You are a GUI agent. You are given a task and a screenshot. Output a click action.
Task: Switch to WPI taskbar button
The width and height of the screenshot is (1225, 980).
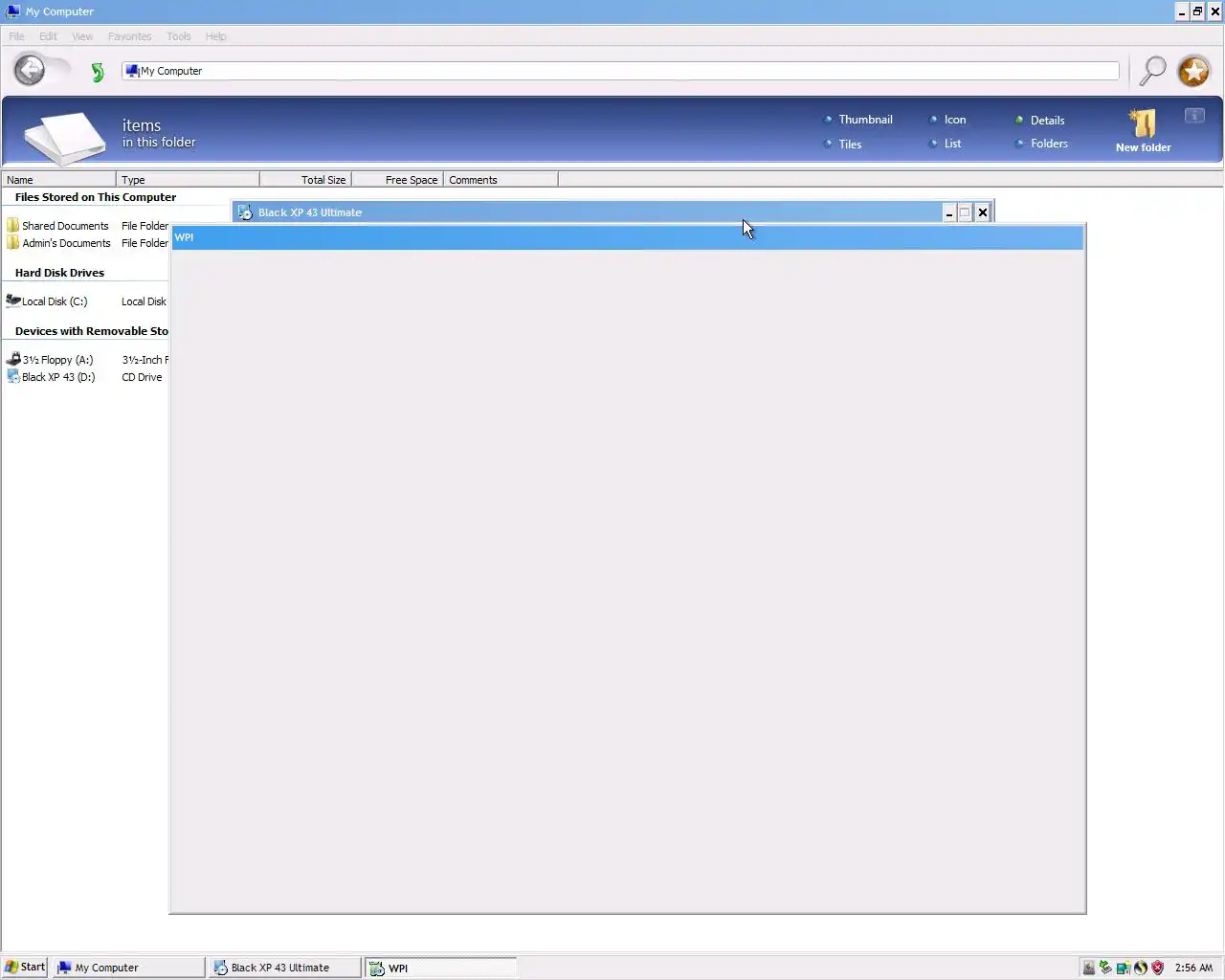(x=441, y=968)
